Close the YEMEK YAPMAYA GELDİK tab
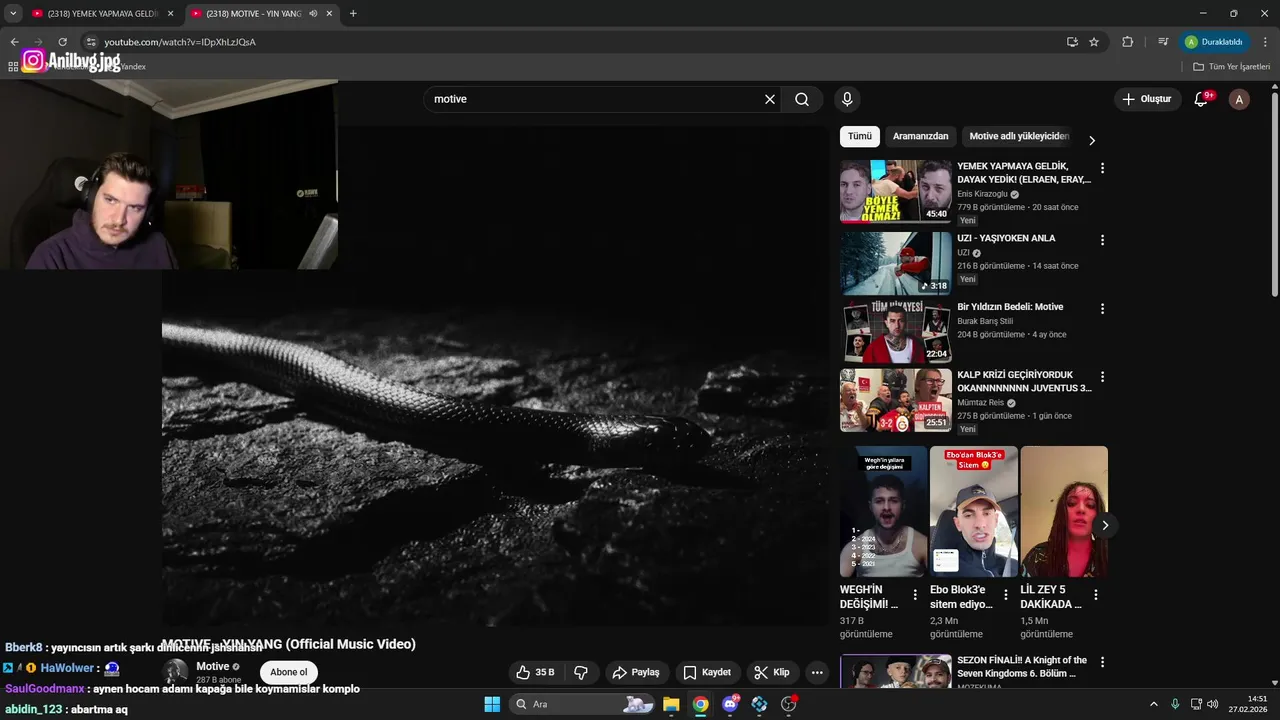 (170, 14)
